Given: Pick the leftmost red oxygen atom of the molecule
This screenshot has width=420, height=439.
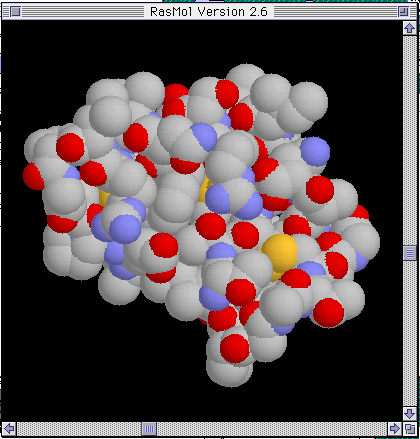Looking at the screenshot, I should coord(33,176).
